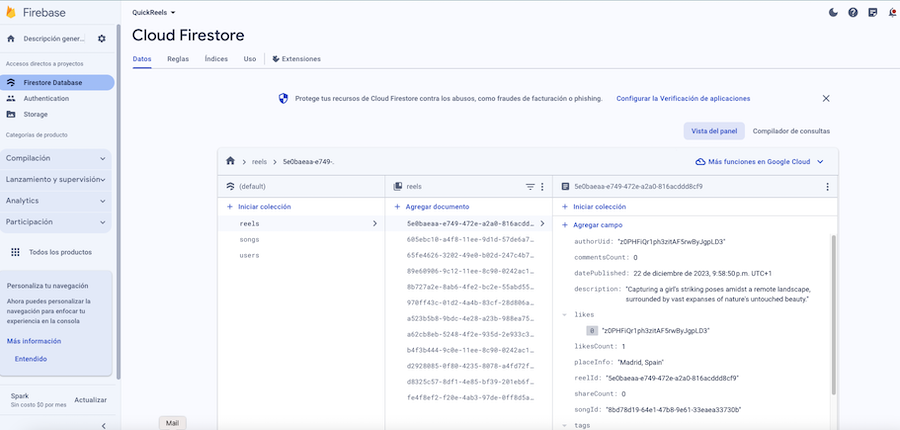Click the home icon beside Descripción general

coord(10,38)
